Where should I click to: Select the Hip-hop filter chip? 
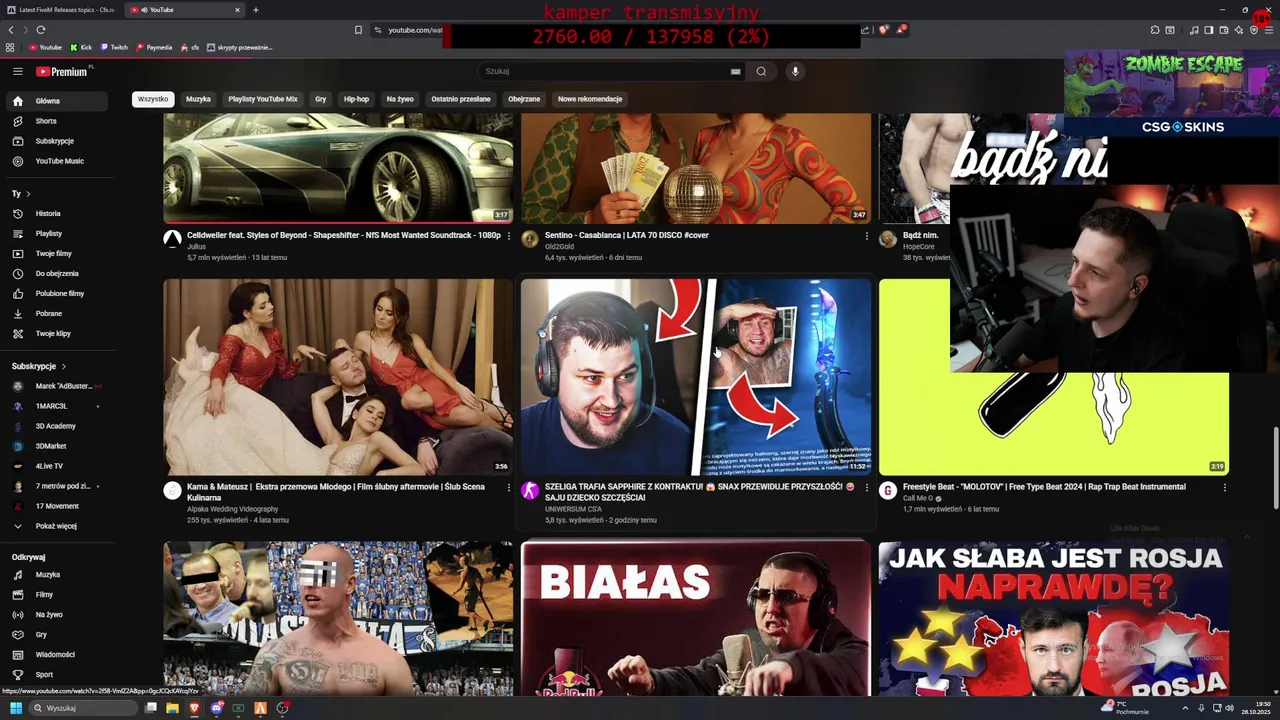(x=356, y=99)
